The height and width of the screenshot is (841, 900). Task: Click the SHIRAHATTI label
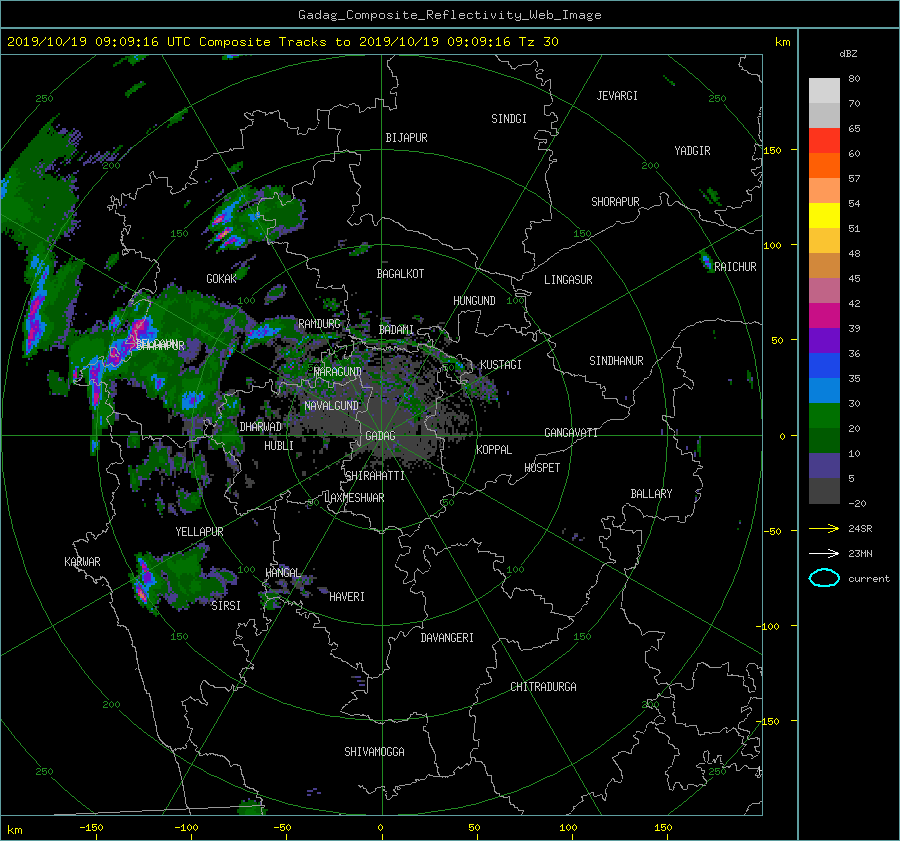375,476
